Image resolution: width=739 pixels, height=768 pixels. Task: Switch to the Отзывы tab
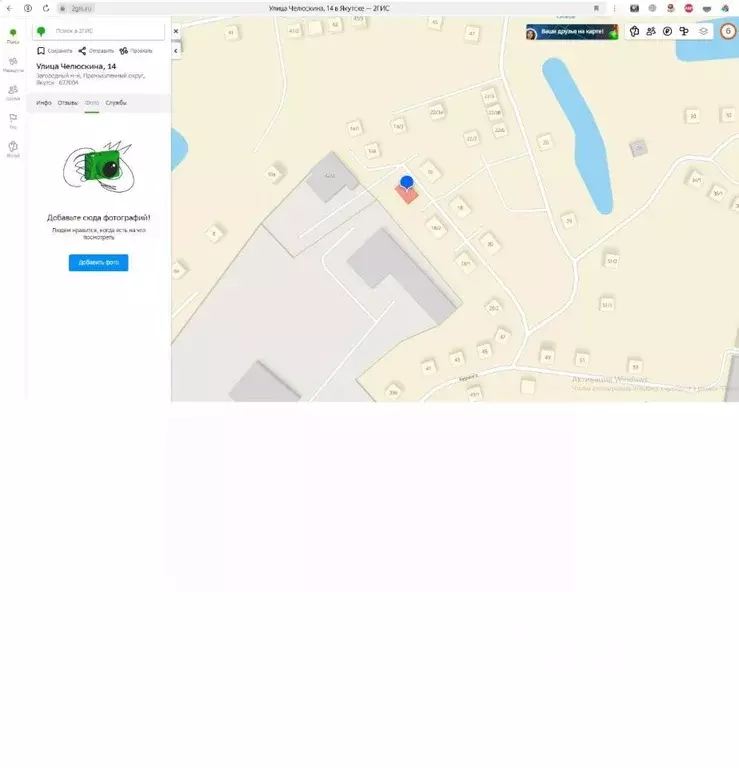click(68, 103)
